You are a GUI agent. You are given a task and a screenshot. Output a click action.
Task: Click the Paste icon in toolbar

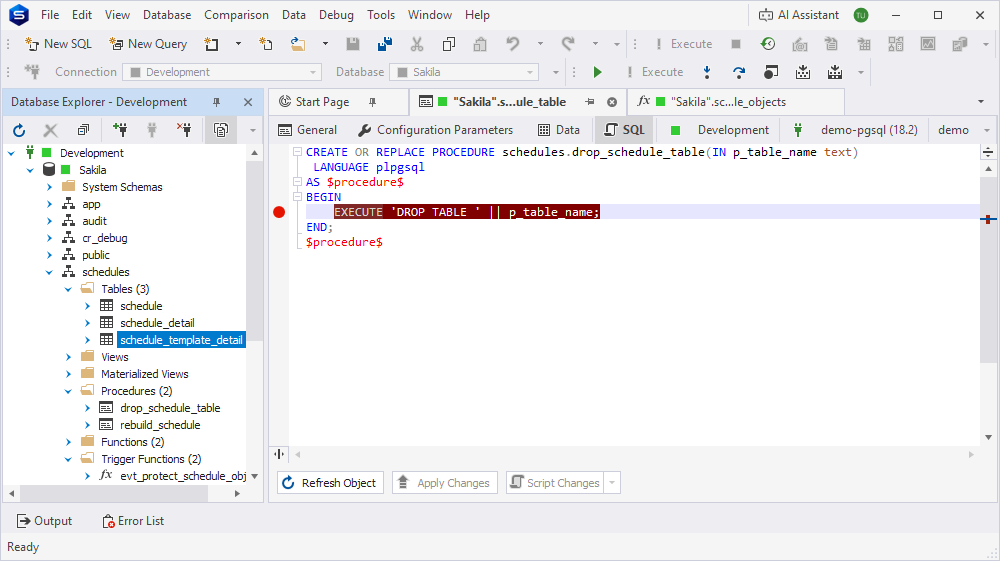pos(480,44)
